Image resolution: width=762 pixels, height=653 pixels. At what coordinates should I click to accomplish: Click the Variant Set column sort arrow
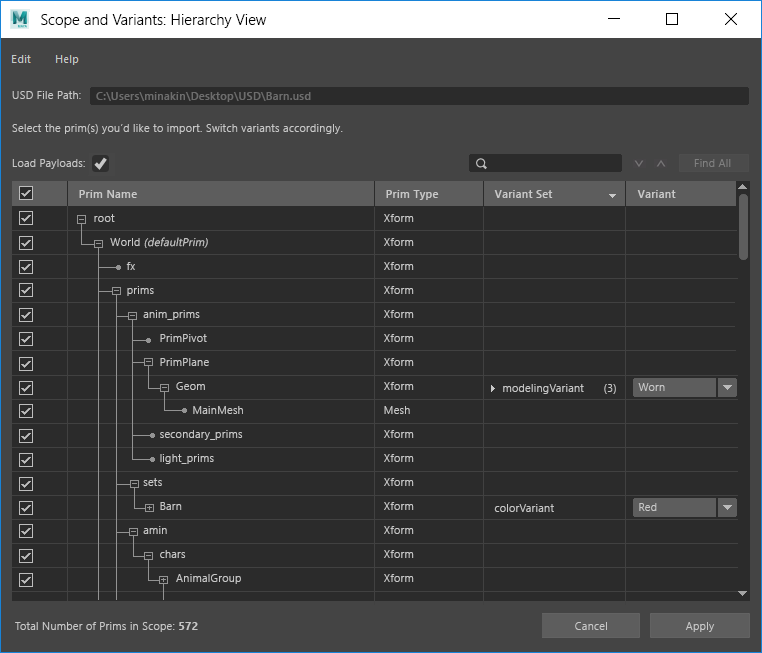[612, 195]
